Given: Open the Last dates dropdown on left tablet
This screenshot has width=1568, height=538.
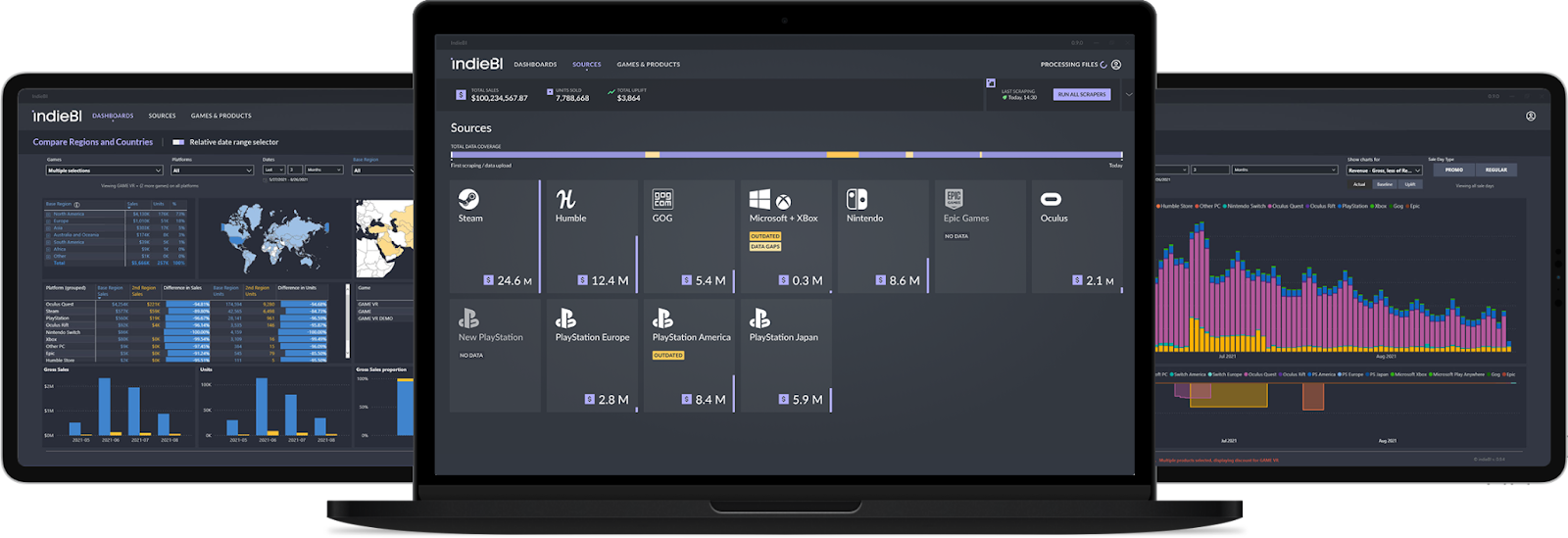Looking at the screenshot, I should (x=273, y=170).
